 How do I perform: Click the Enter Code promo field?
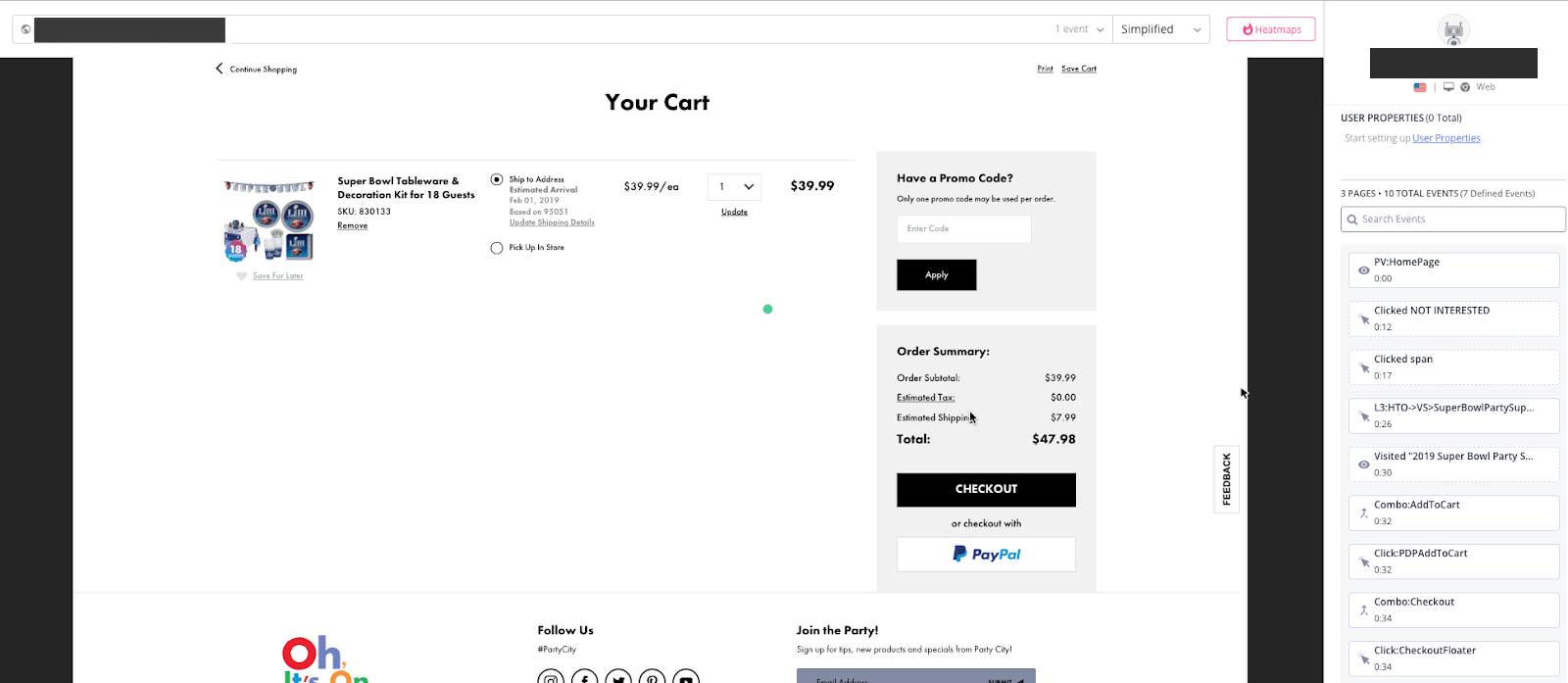click(x=964, y=228)
